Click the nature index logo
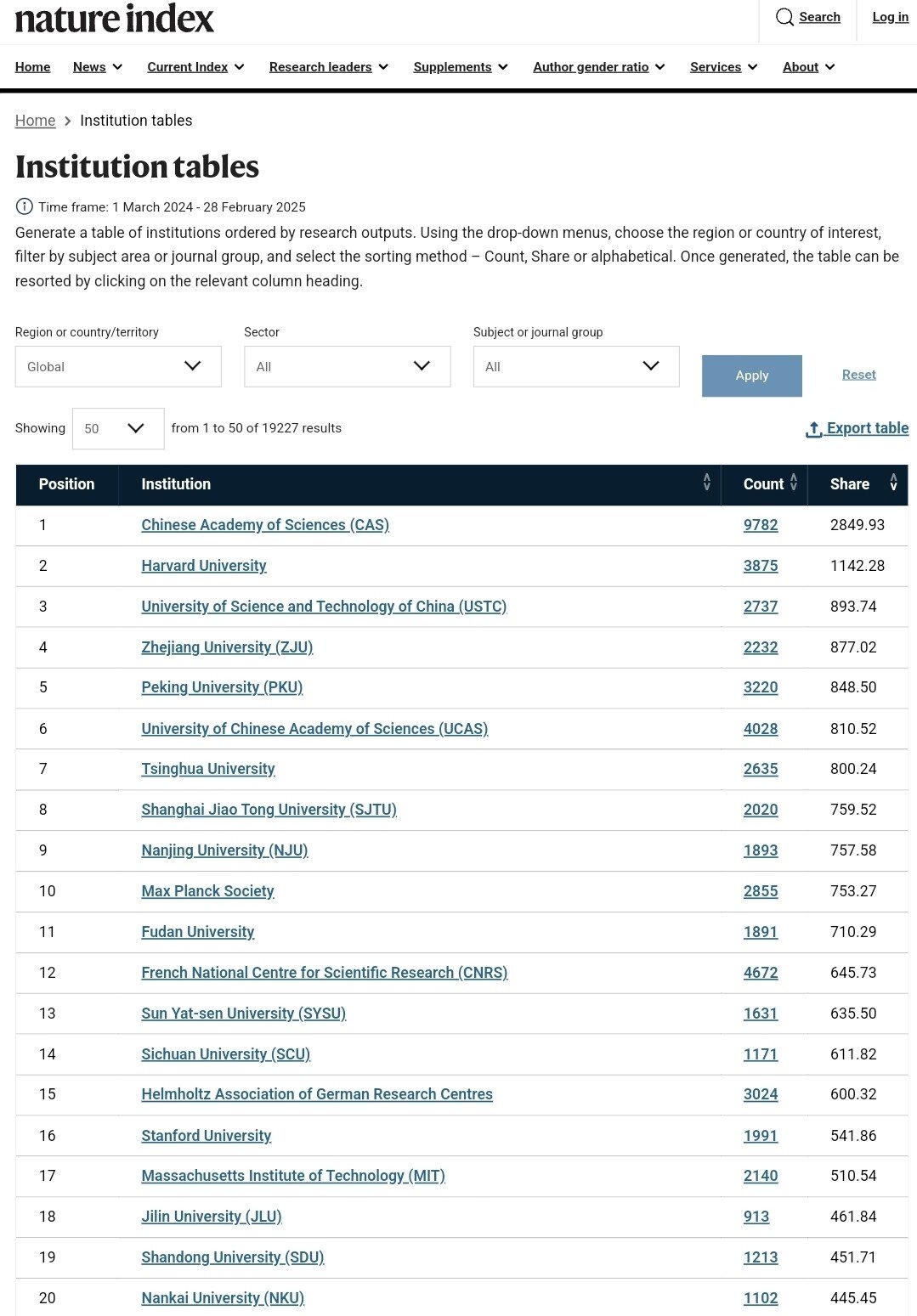The image size is (917, 1316). pyautogui.click(x=115, y=18)
